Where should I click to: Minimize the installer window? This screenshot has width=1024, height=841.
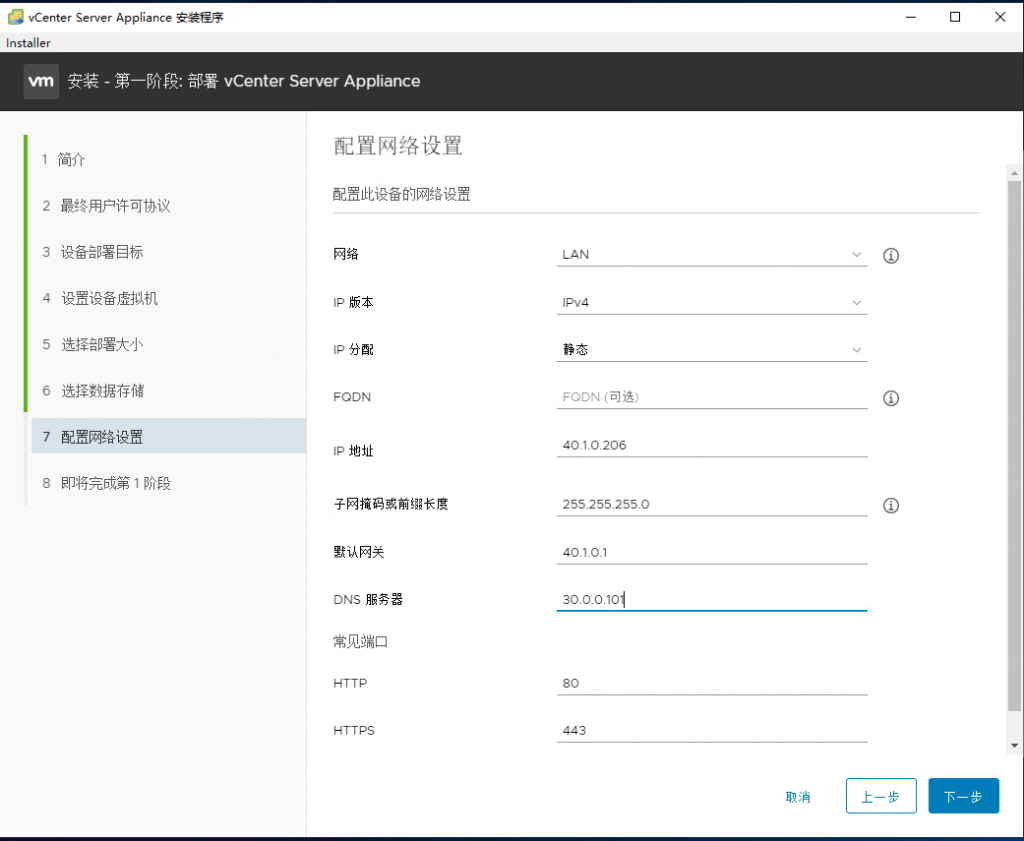[x=911, y=17]
